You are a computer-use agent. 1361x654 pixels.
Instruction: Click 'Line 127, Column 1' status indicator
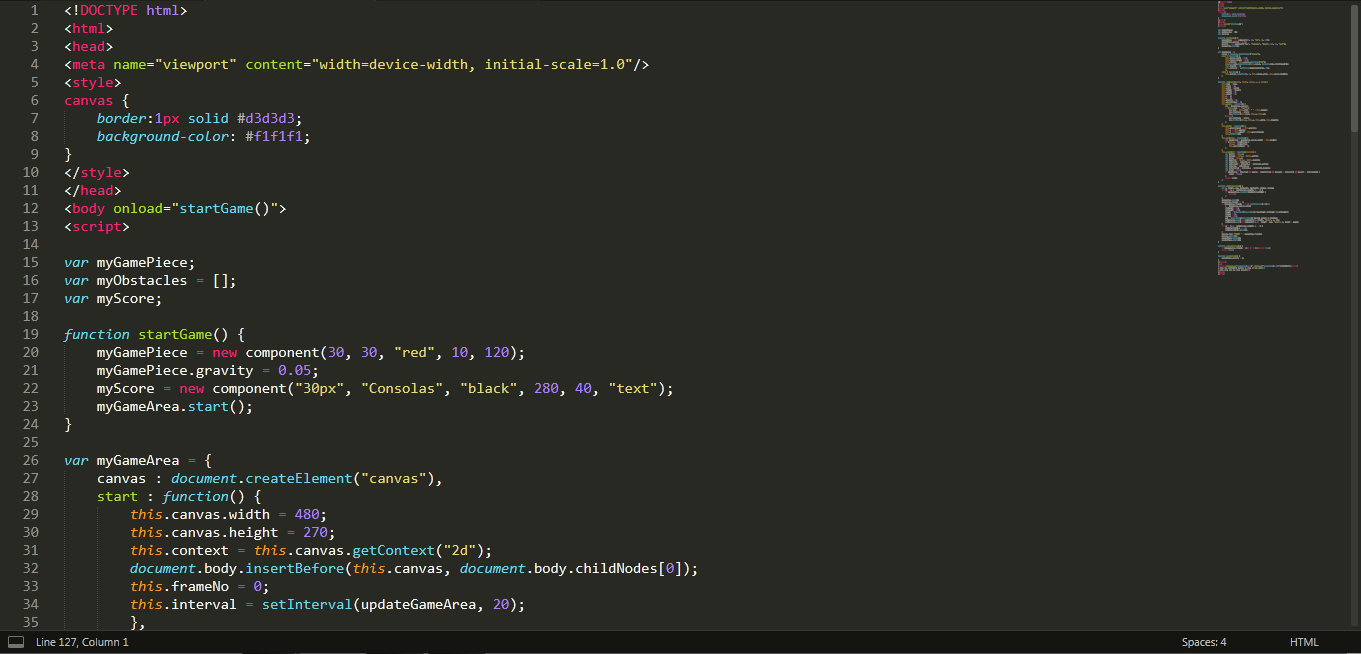click(82, 641)
